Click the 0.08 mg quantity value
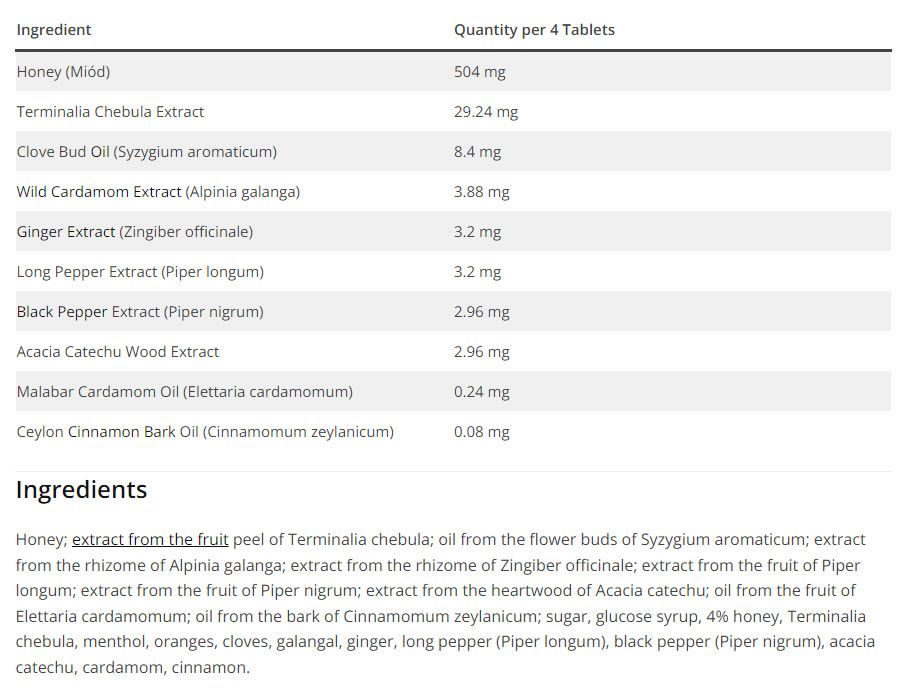The image size is (910, 695). click(482, 432)
